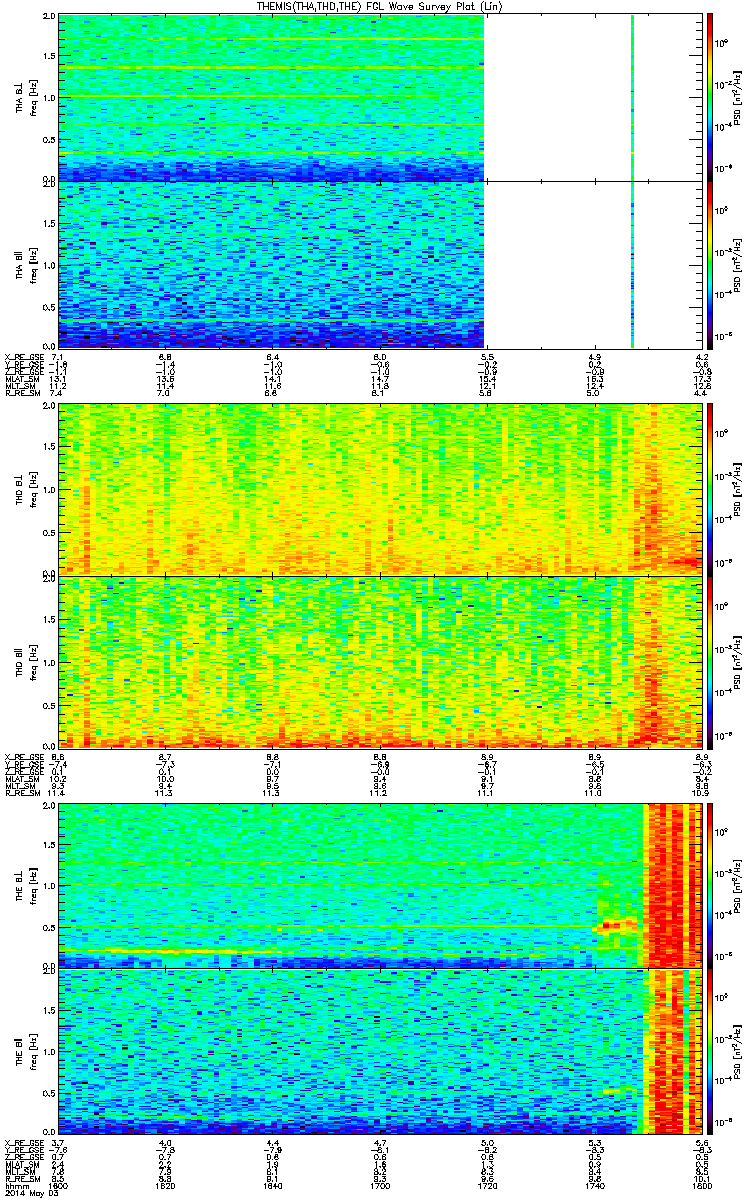Image resolution: width=750 pixels, height=1200 pixels.
Task: Click the 1640 time label on bottom axis
Action: click(272, 1185)
